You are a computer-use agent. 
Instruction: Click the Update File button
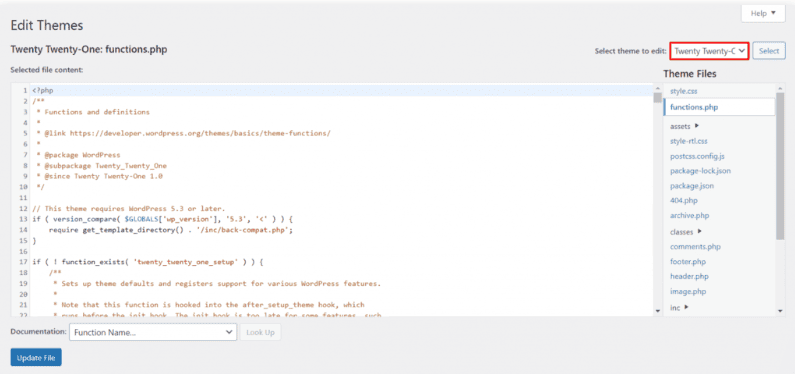pos(36,358)
